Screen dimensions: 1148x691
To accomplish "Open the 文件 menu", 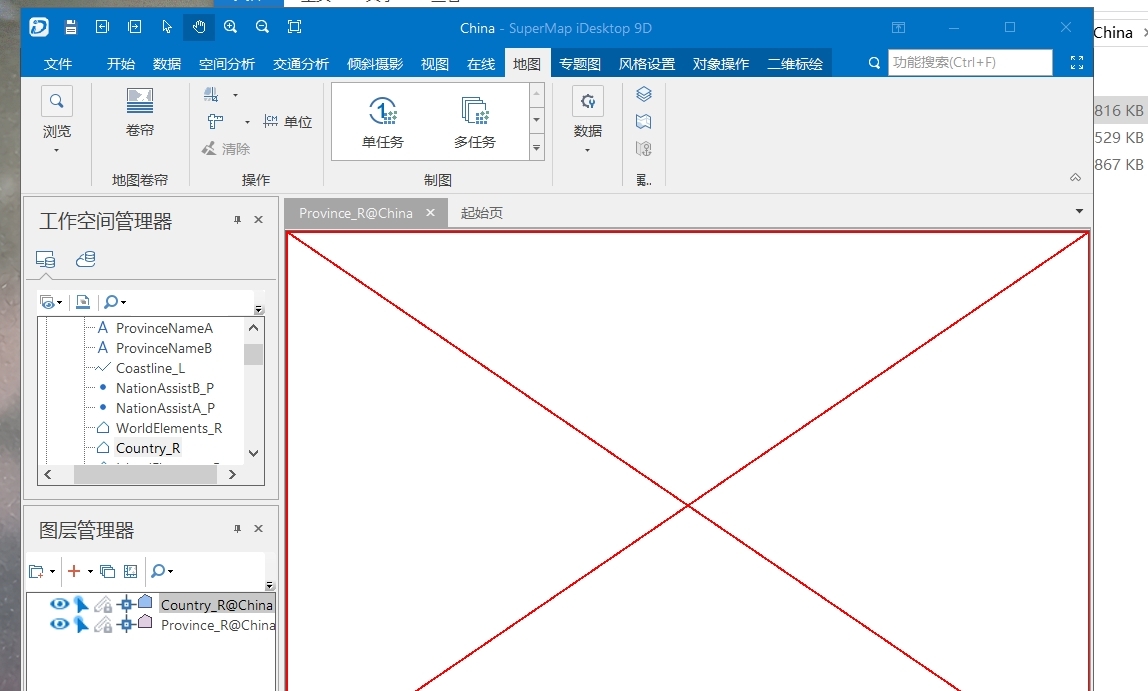I will click(58, 64).
